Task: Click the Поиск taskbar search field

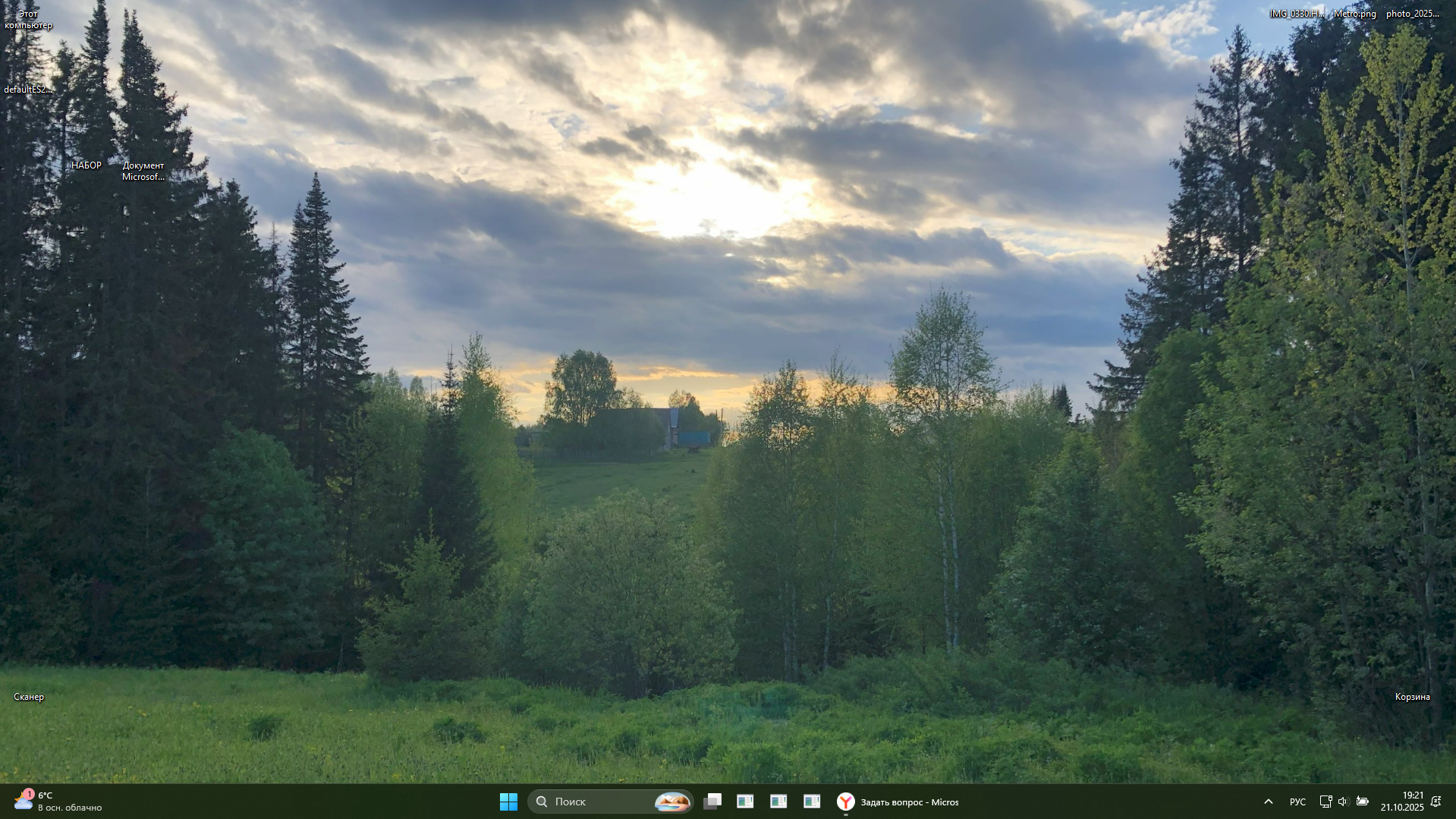Action: 611,802
